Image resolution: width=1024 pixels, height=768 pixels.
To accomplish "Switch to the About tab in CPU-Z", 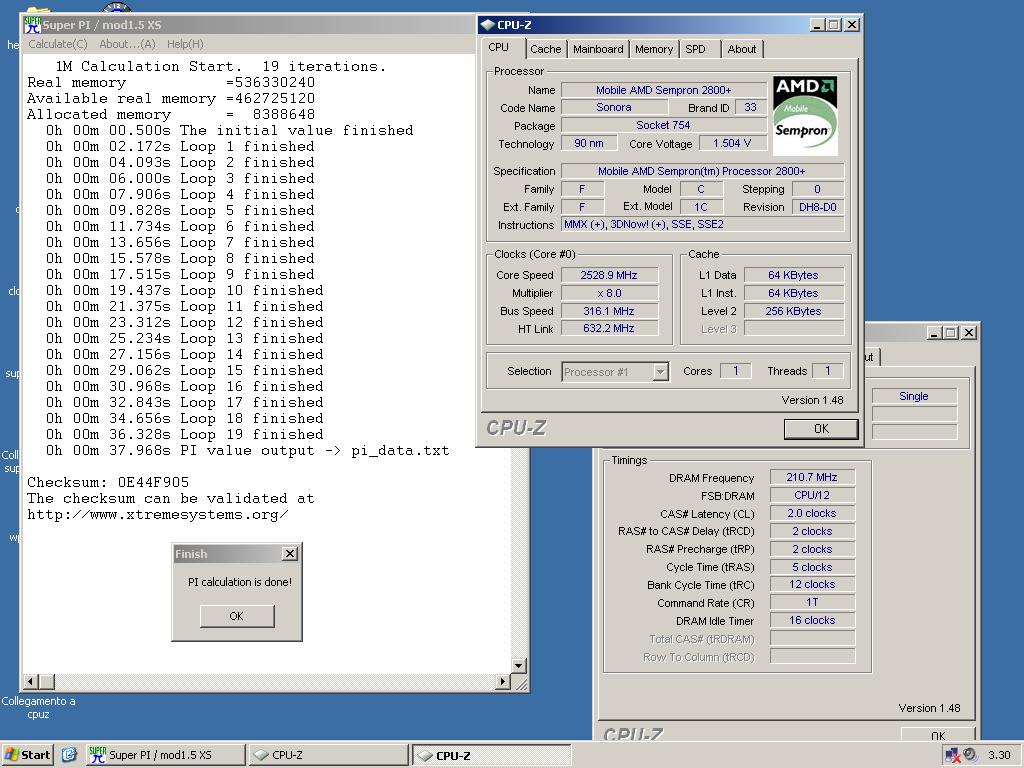I will pos(742,49).
